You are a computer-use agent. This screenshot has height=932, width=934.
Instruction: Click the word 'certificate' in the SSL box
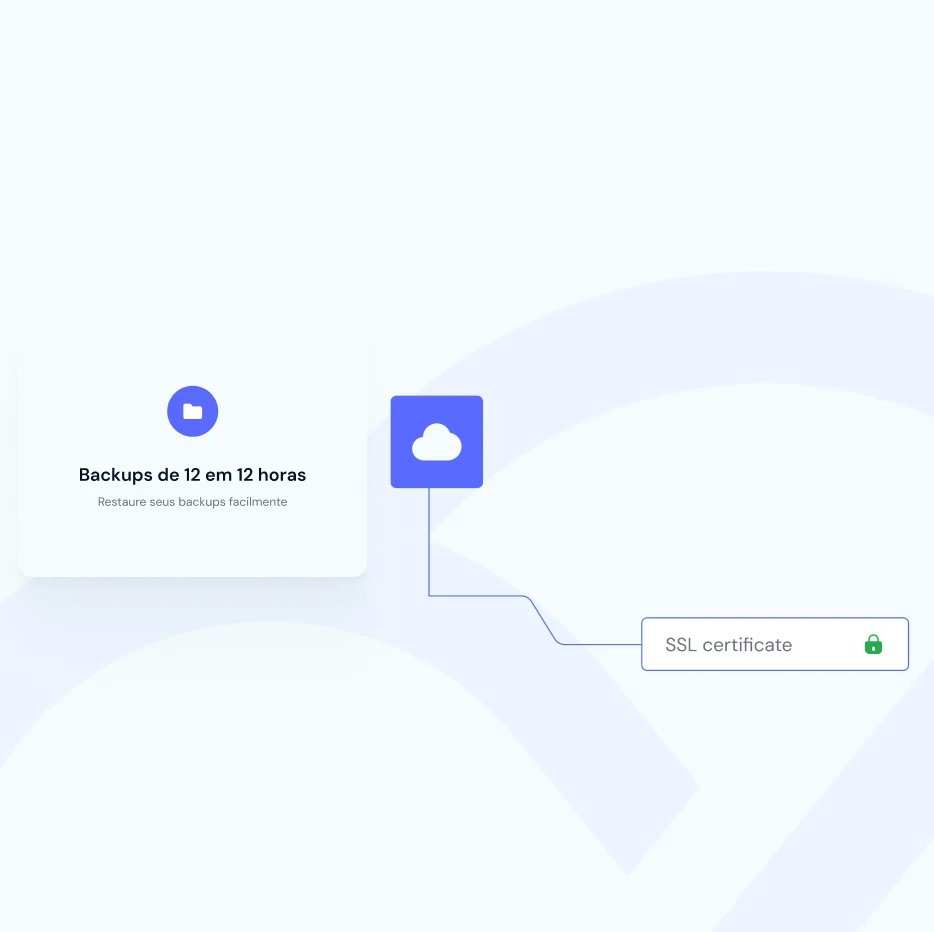click(747, 645)
